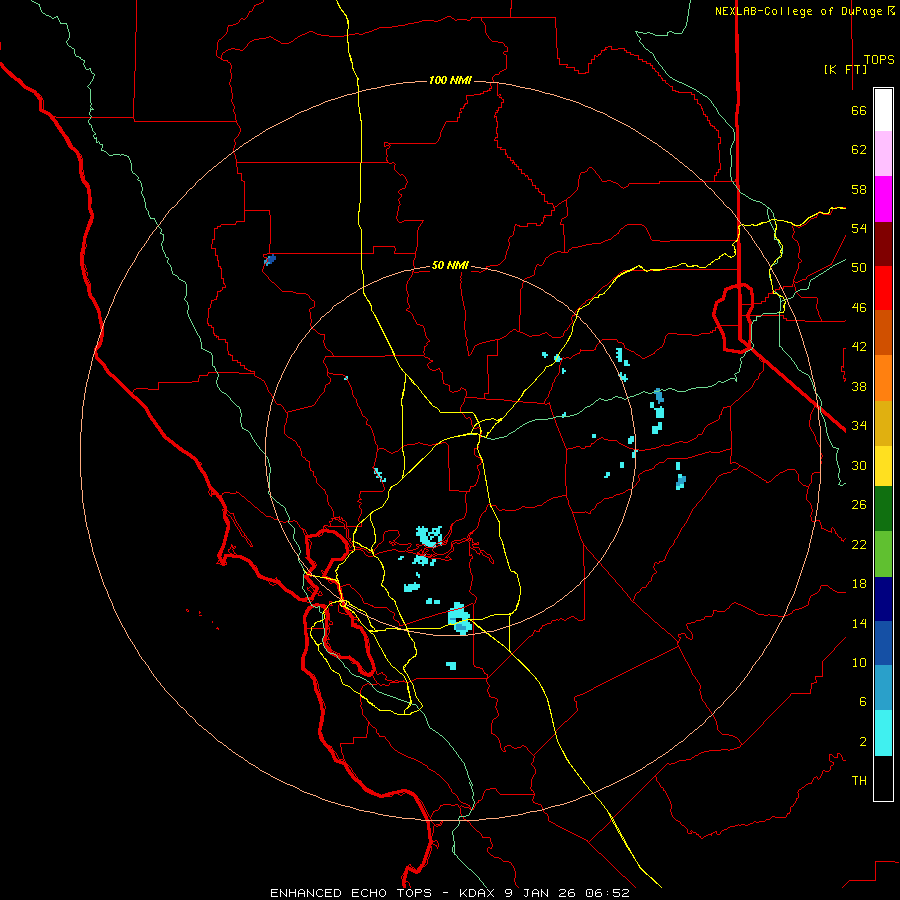Click the TH label on the legend
The image size is (900, 900).
[x=859, y=781]
